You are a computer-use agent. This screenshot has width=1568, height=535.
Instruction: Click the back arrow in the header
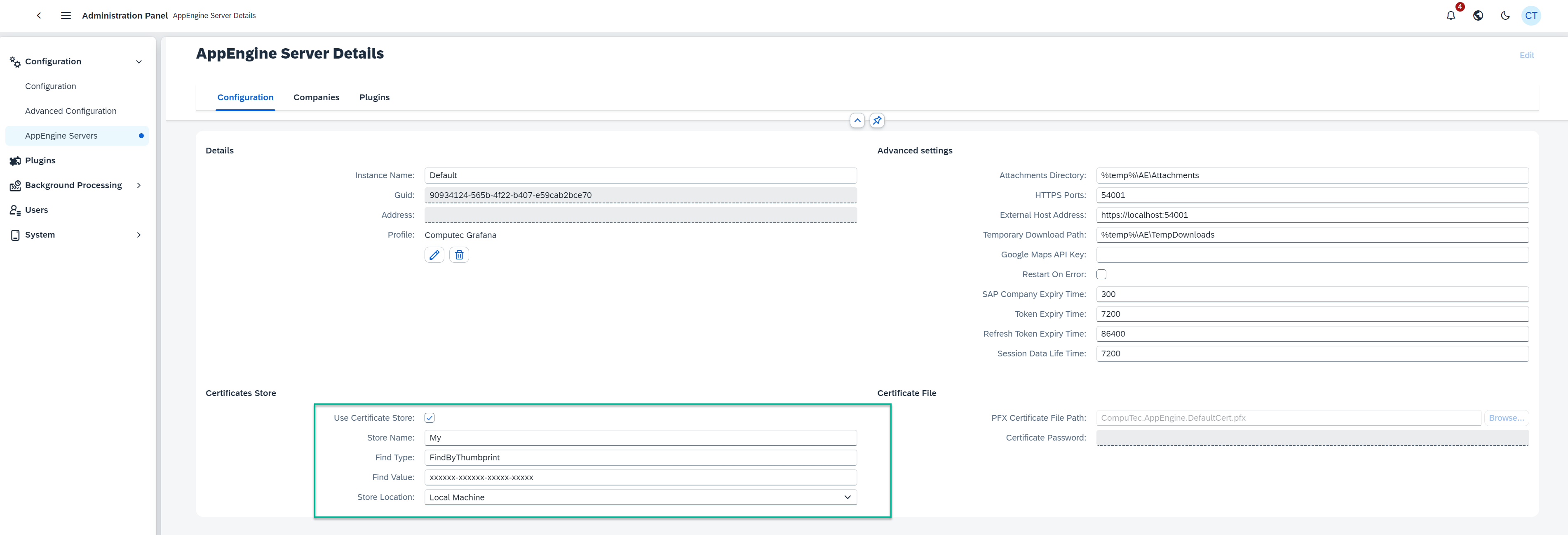[38, 15]
